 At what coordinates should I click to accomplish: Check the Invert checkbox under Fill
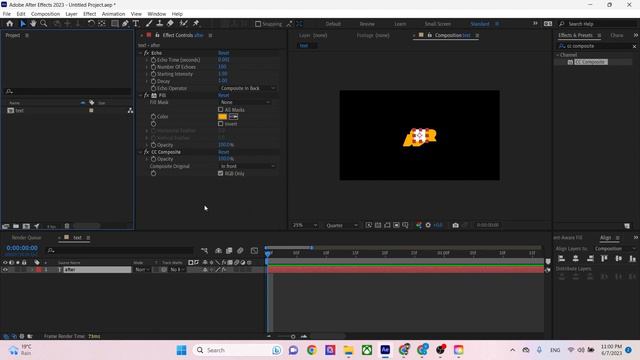click(x=220, y=124)
